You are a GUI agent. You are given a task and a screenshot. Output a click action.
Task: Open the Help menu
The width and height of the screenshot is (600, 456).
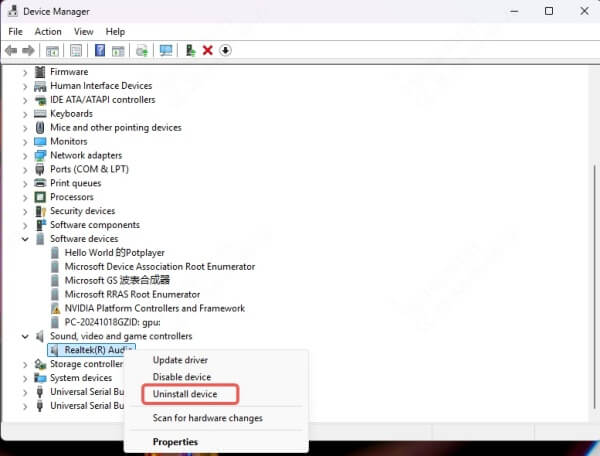point(115,31)
